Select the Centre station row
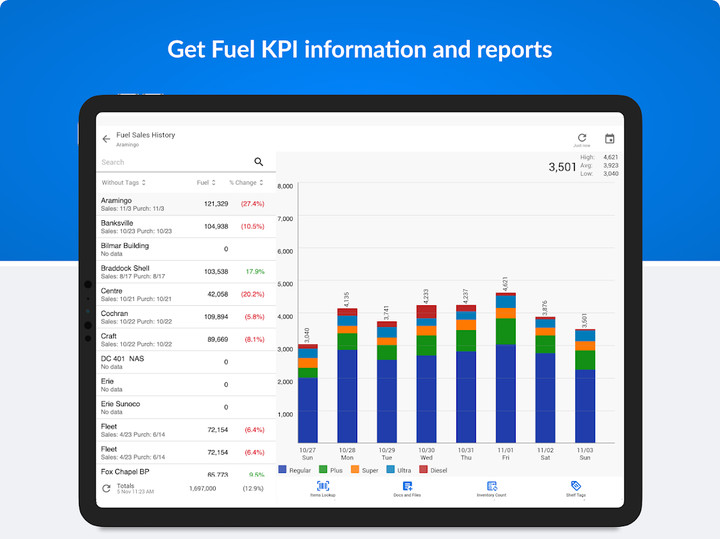Screen dimensions: 720x539 pos(186,294)
